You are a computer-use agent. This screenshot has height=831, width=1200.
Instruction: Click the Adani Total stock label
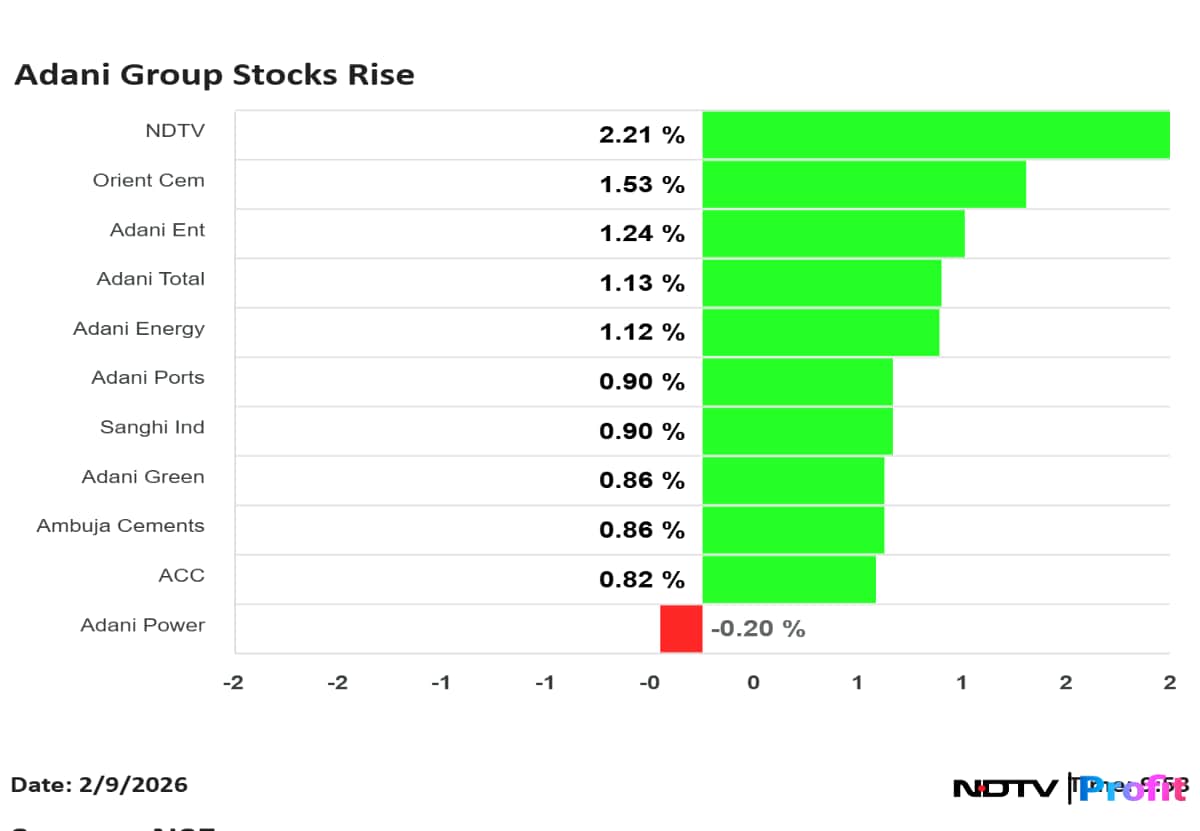pyautogui.click(x=150, y=279)
